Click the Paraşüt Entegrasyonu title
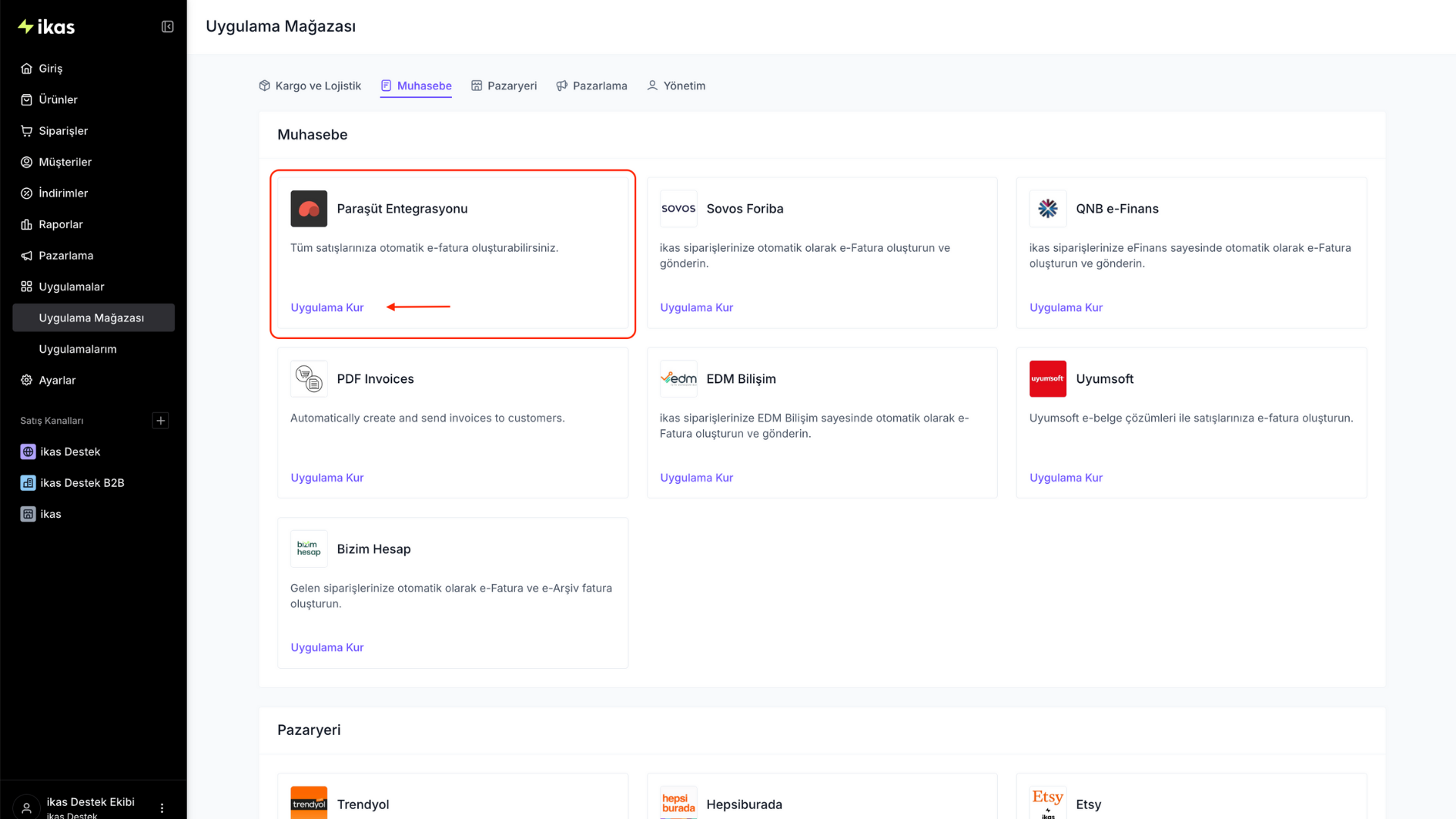Screen dimensions: 1456x819 coord(402,209)
